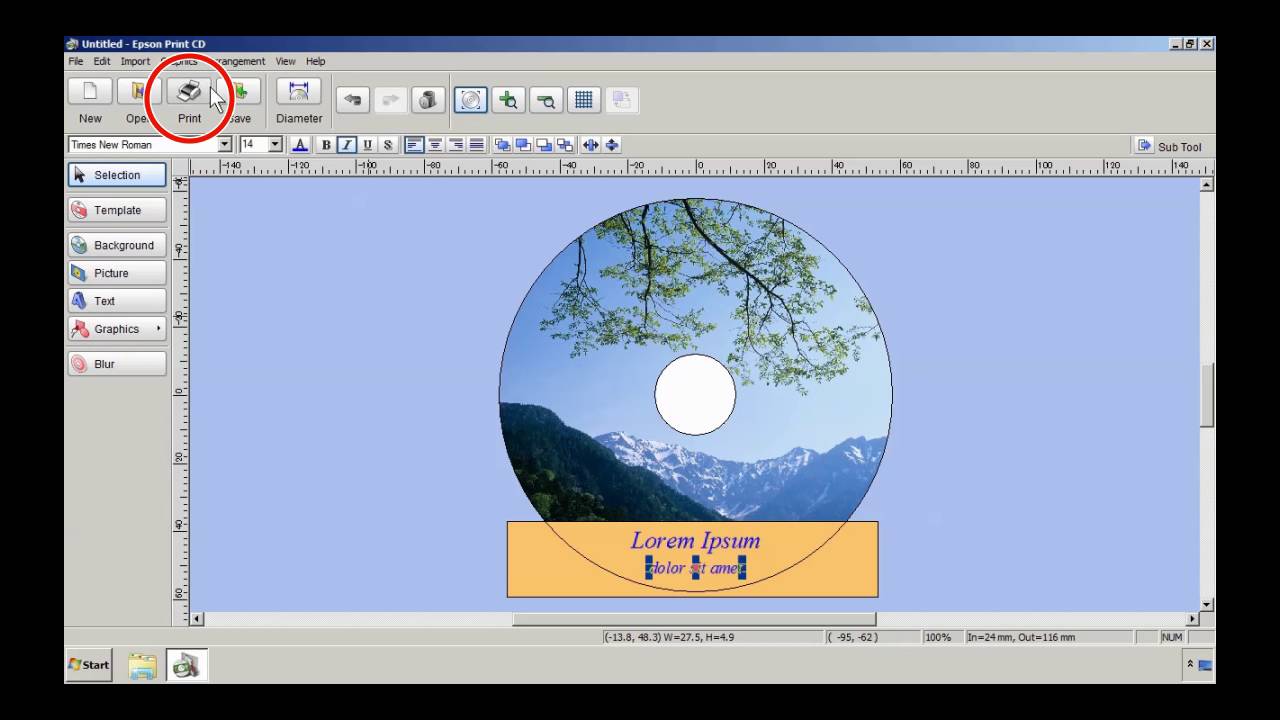
Task: Click the center horizontally icon
Action: coord(591,145)
